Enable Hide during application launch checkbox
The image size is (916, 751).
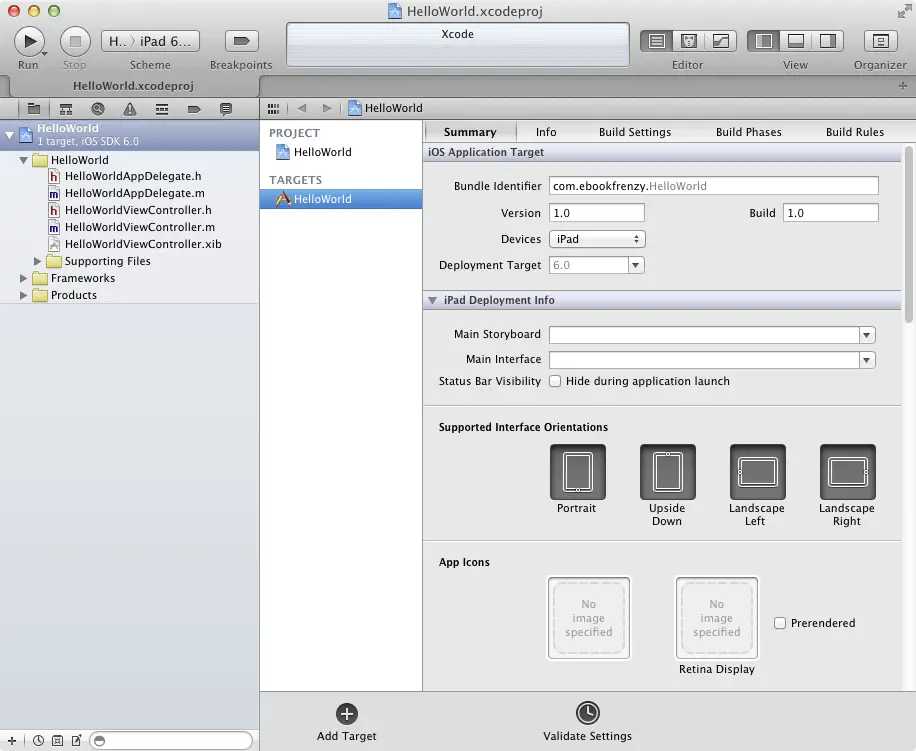point(555,381)
